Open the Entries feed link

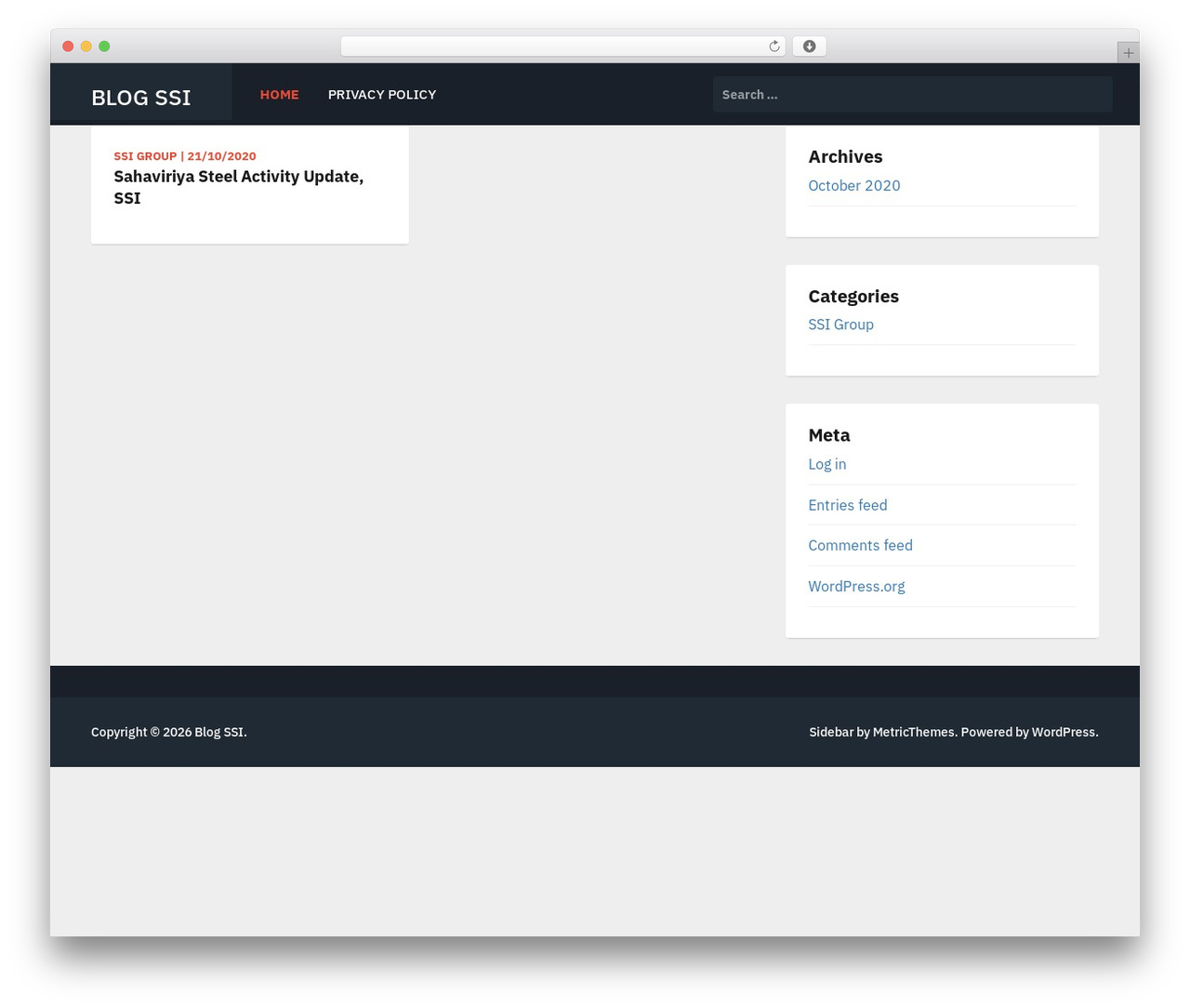click(847, 505)
